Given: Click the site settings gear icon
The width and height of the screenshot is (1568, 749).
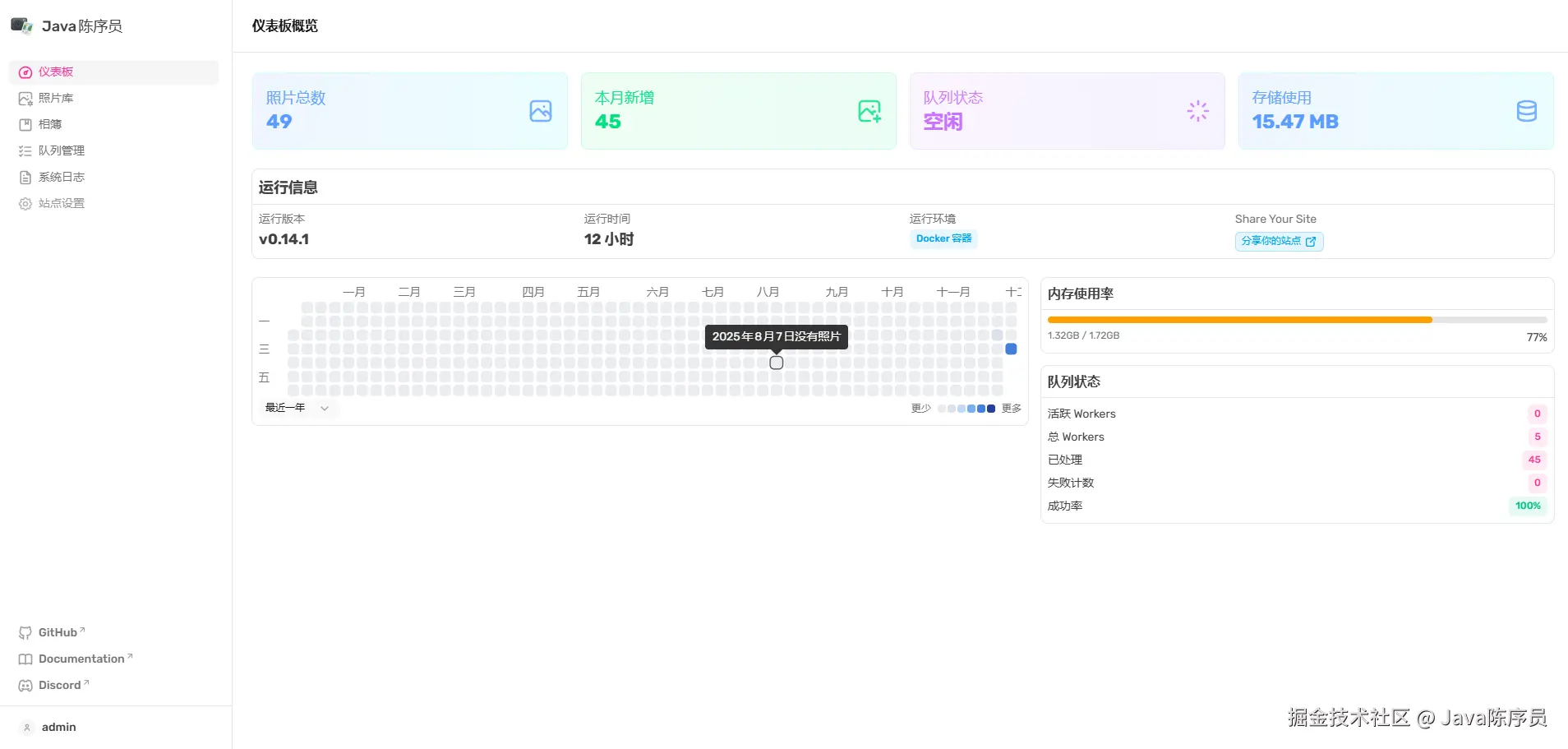Looking at the screenshot, I should (x=25, y=204).
